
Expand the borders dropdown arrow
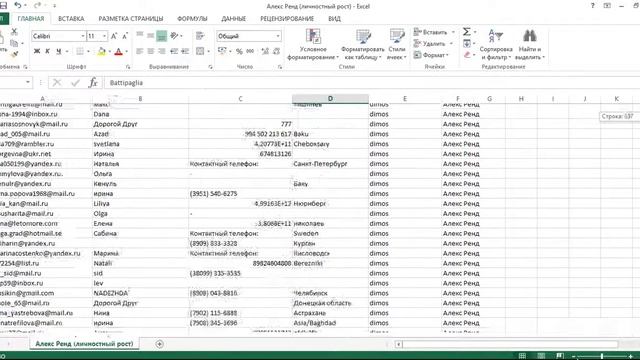pos(88,51)
